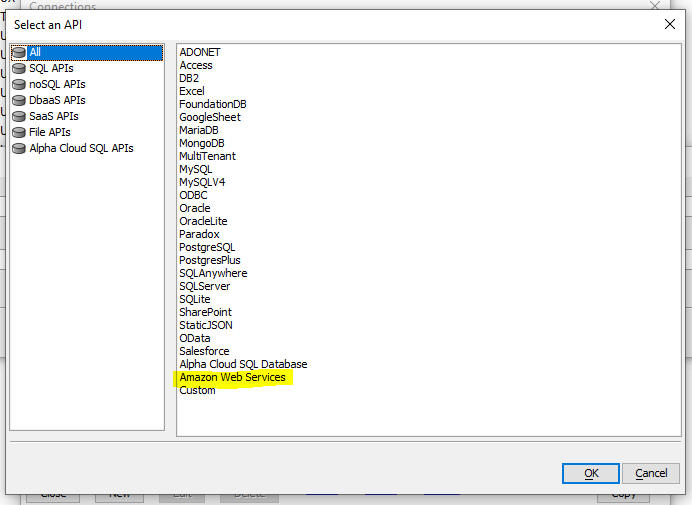
Task: Click the icon beside Alpha Cloud SQL APIs
Action: tap(19, 148)
